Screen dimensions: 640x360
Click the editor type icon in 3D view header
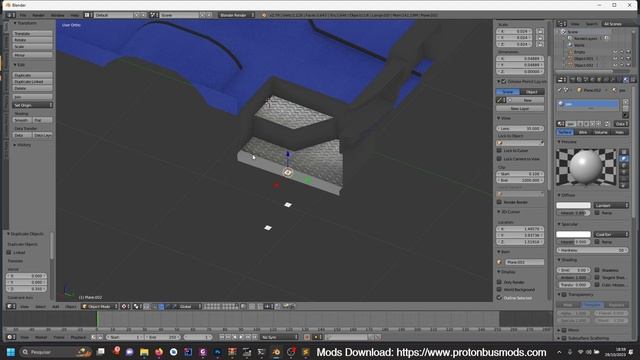(x=11, y=306)
